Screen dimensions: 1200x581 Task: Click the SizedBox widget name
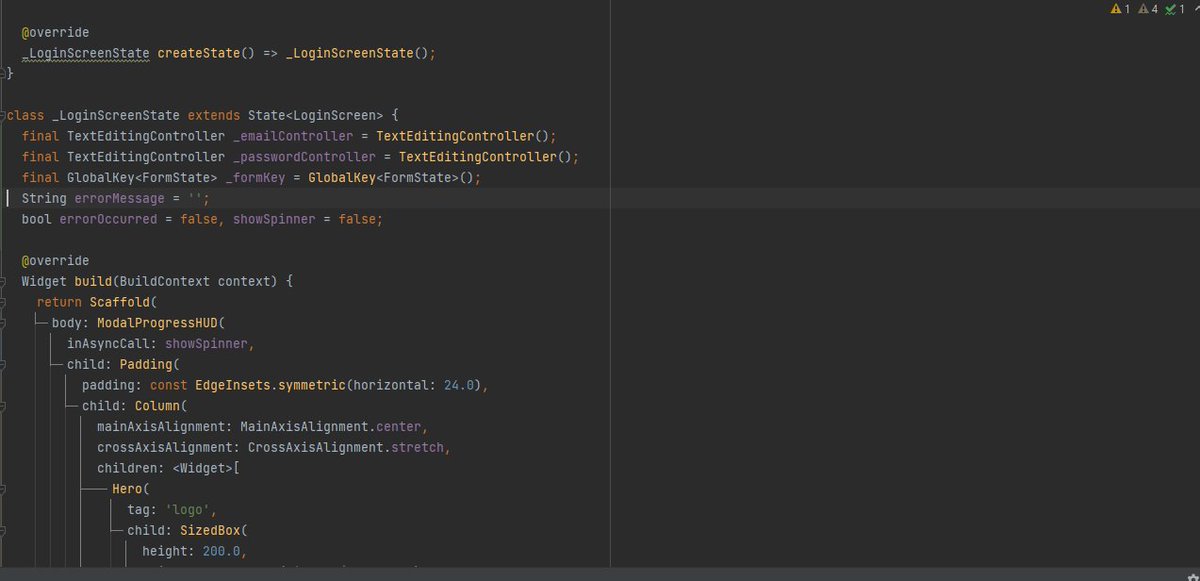point(210,531)
